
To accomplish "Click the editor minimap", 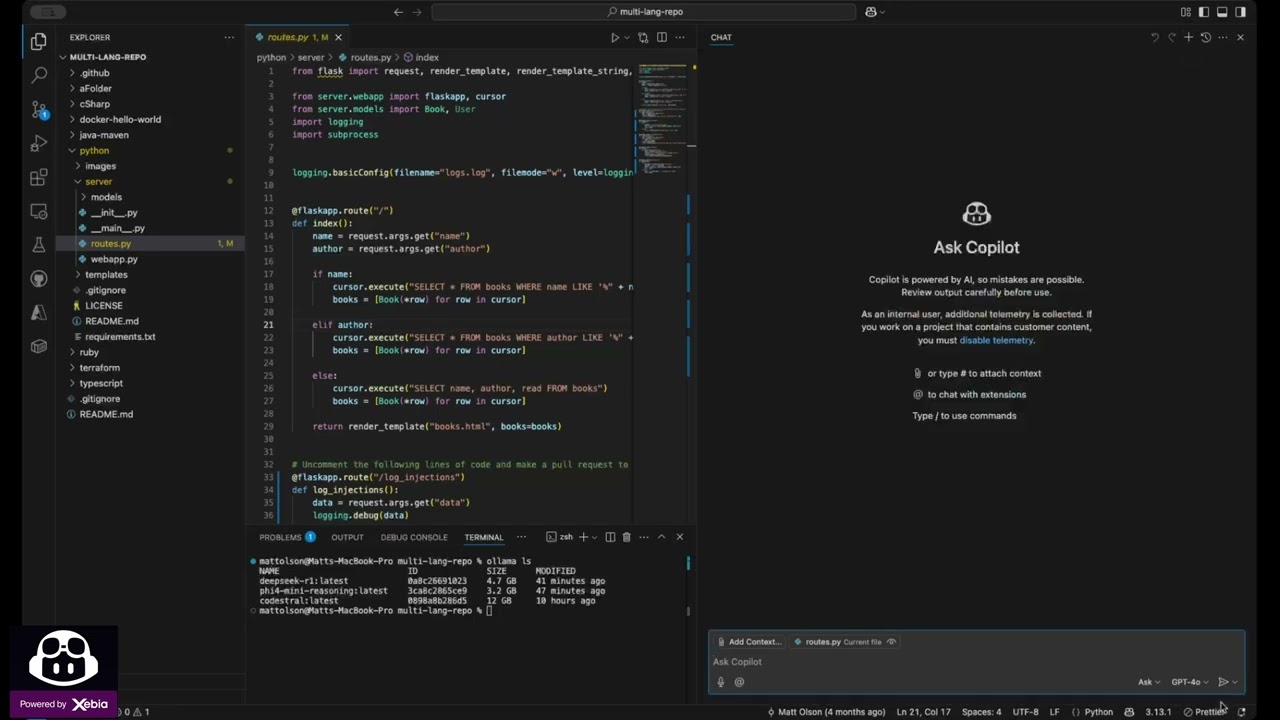I will [x=660, y=120].
